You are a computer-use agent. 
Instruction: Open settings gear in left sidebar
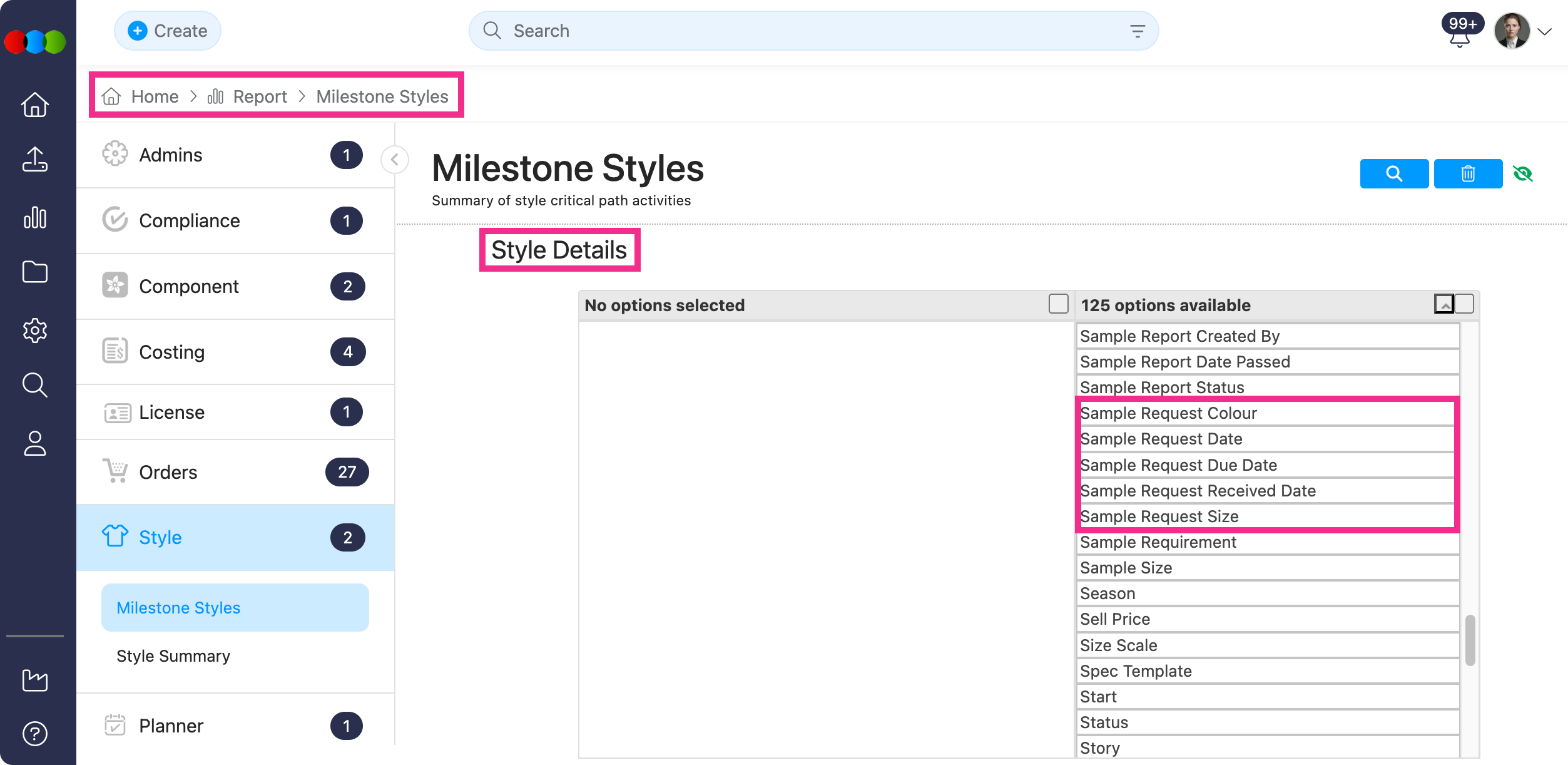click(35, 330)
